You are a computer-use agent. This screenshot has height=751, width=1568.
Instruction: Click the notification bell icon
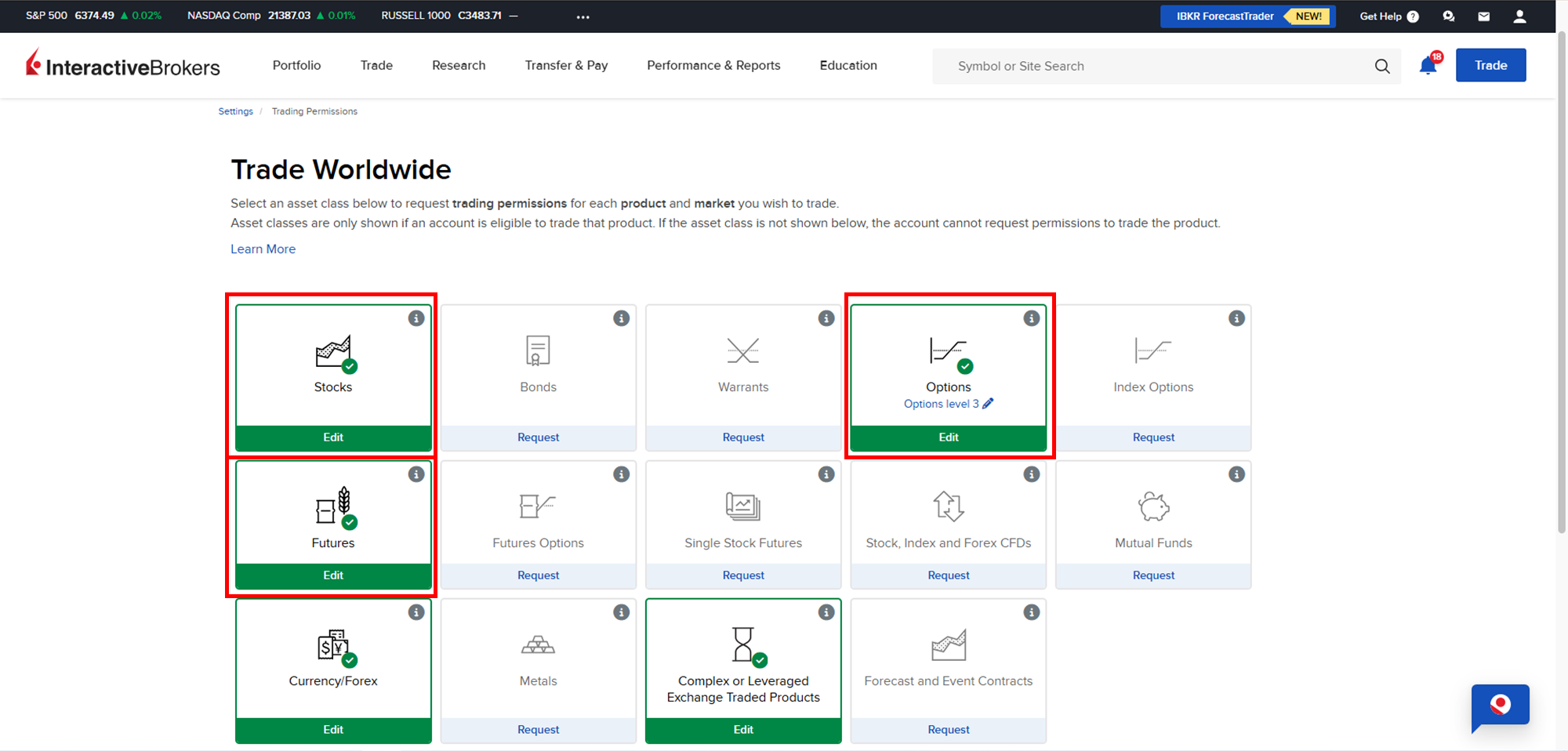click(x=1428, y=66)
